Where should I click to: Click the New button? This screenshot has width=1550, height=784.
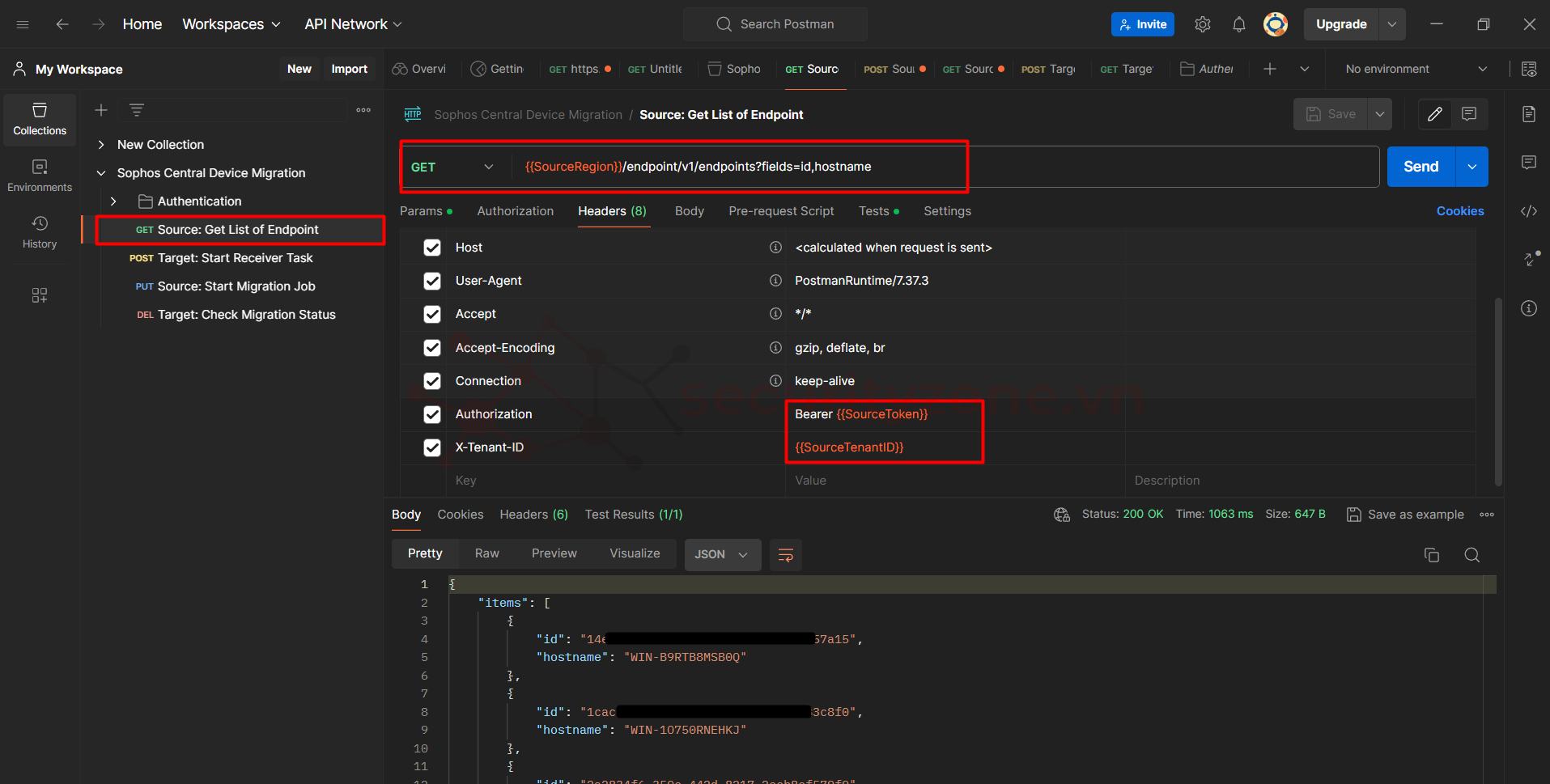299,69
